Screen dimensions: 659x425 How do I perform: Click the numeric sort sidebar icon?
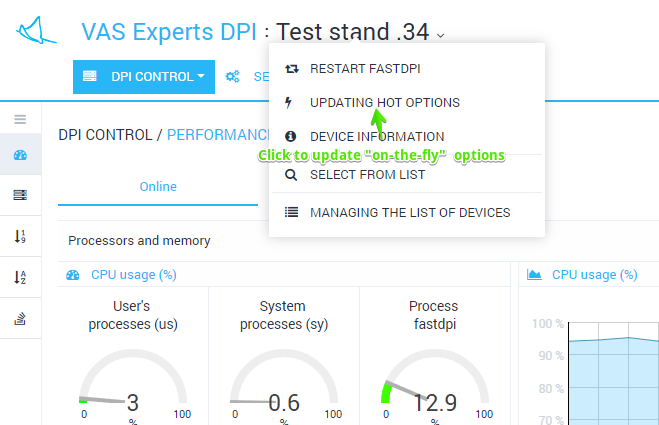20,236
